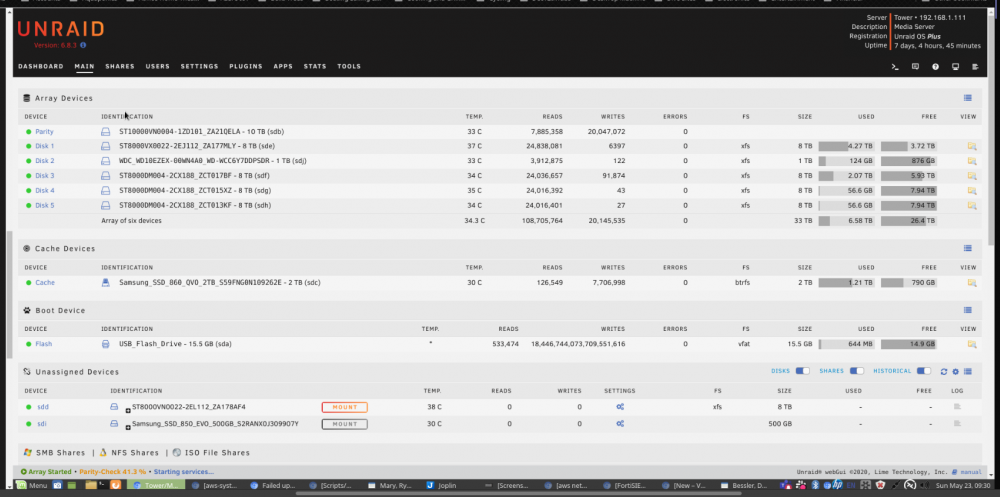Screen dimensions: 1000x497
Task: Click the Parity-Check 41.3 % status
Action: 112,472
